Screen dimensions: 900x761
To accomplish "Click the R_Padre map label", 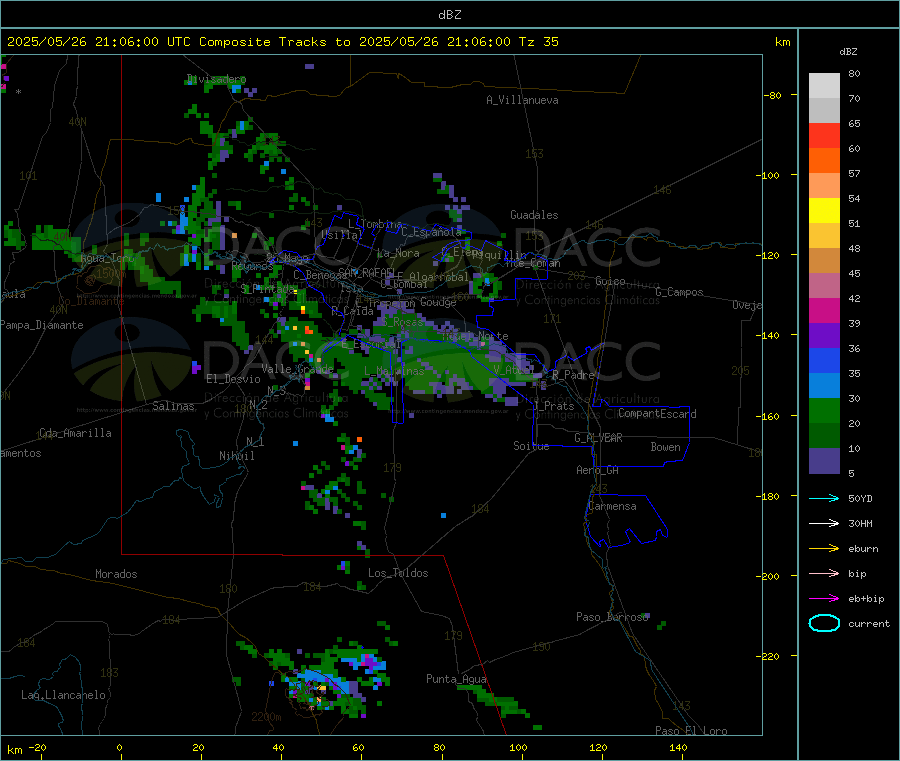I will pyautogui.click(x=573, y=375).
